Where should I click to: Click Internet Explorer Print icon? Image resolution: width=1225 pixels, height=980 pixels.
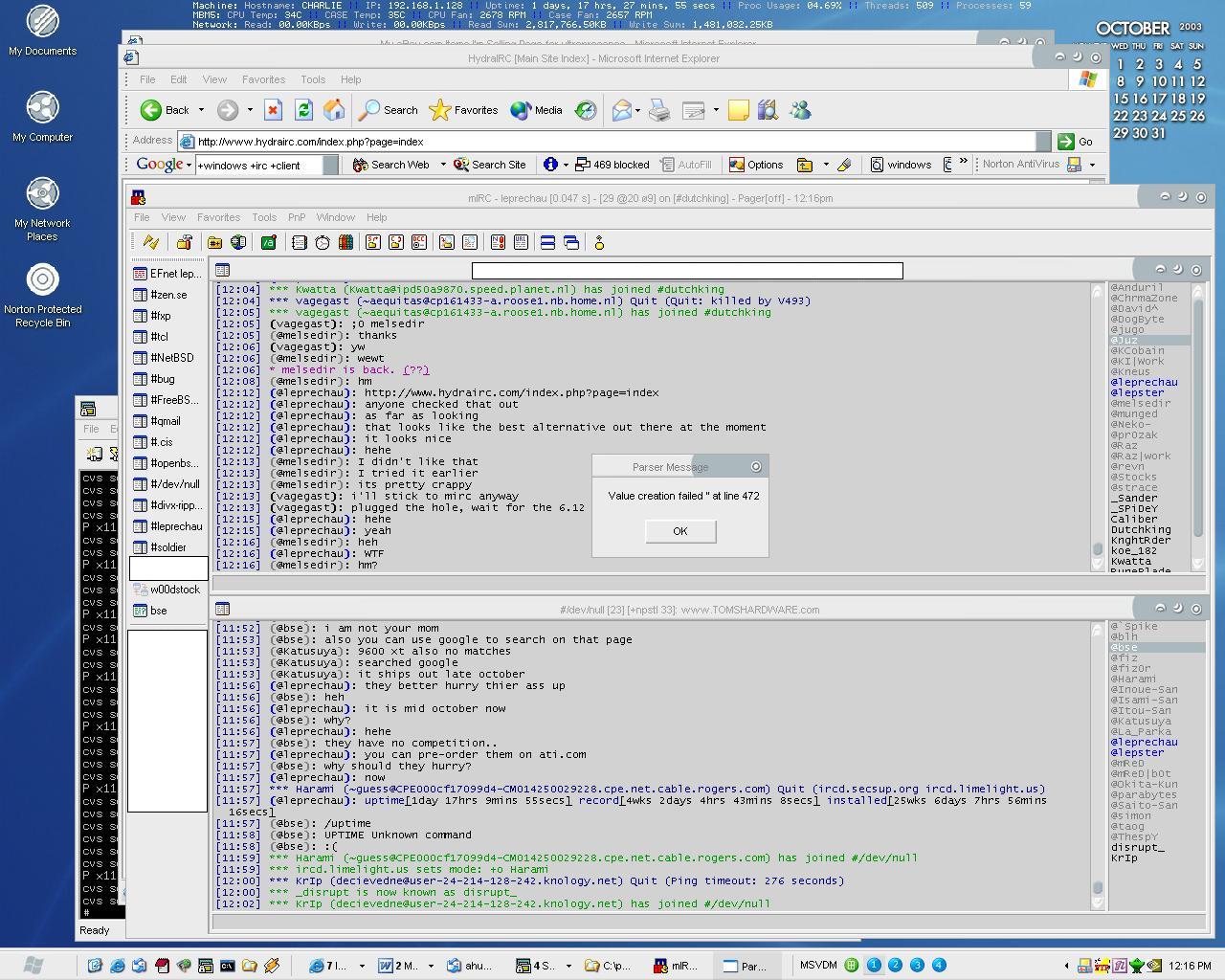(659, 110)
